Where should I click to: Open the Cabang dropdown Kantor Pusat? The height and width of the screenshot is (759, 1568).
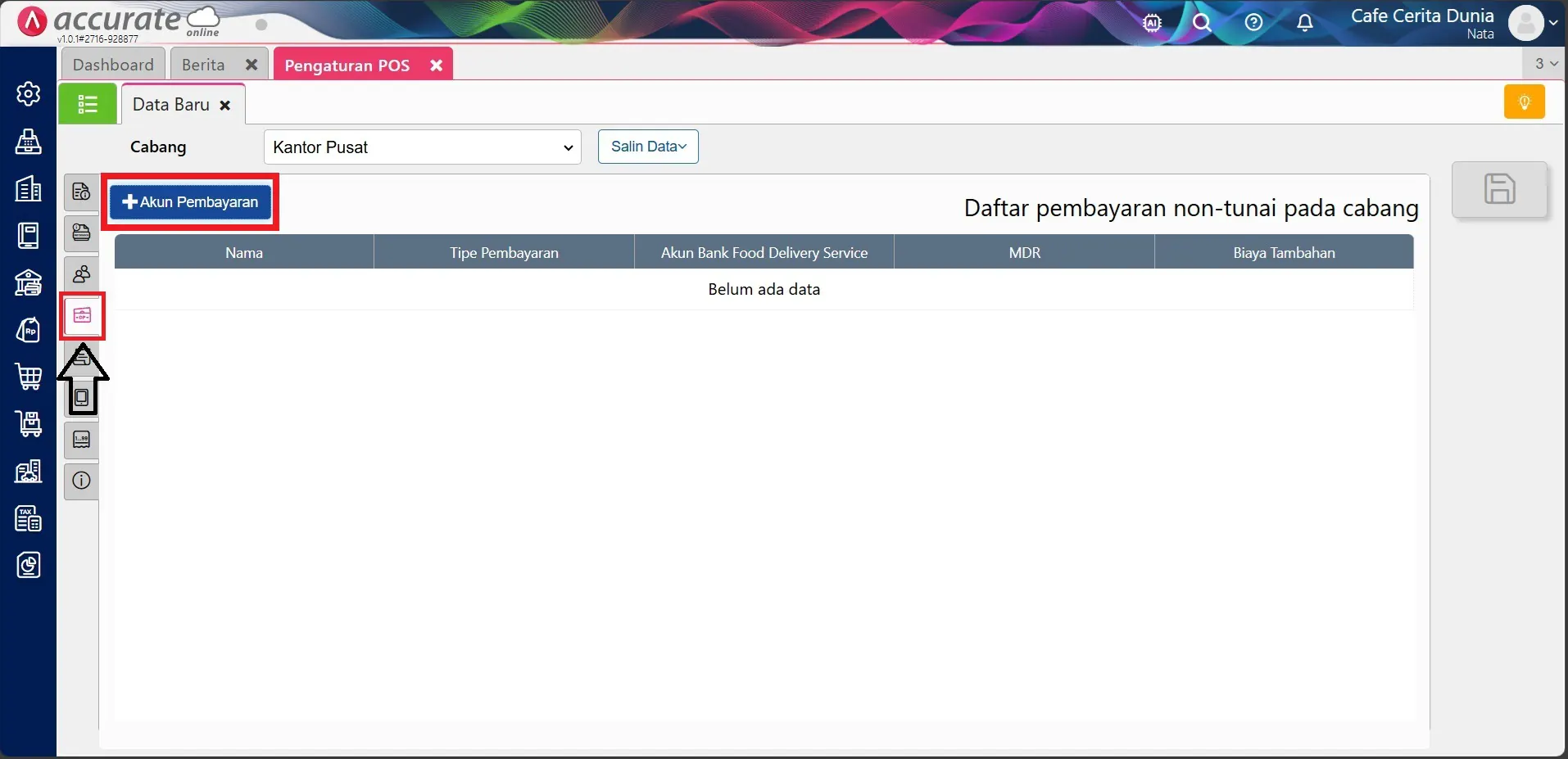[x=422, y=147]
